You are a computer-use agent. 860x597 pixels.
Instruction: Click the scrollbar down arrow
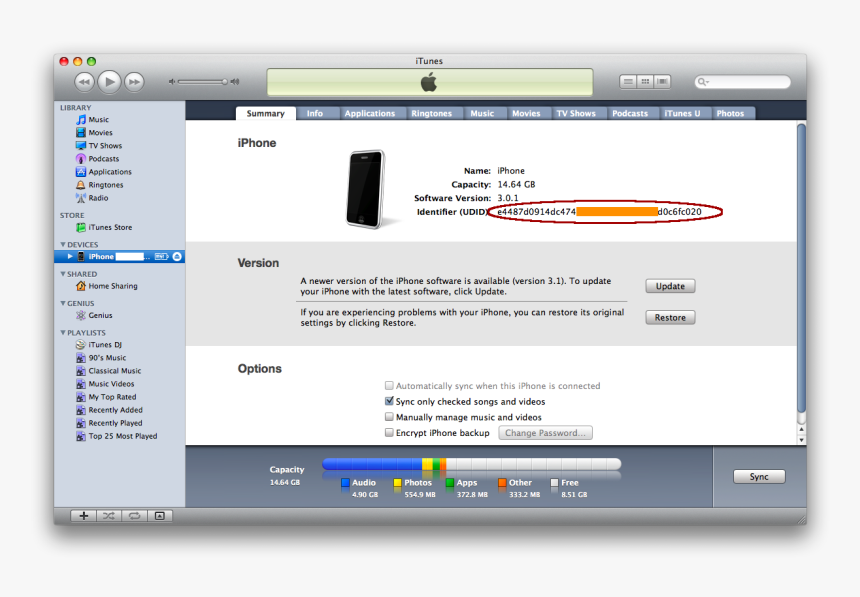[x=801, y=440]
